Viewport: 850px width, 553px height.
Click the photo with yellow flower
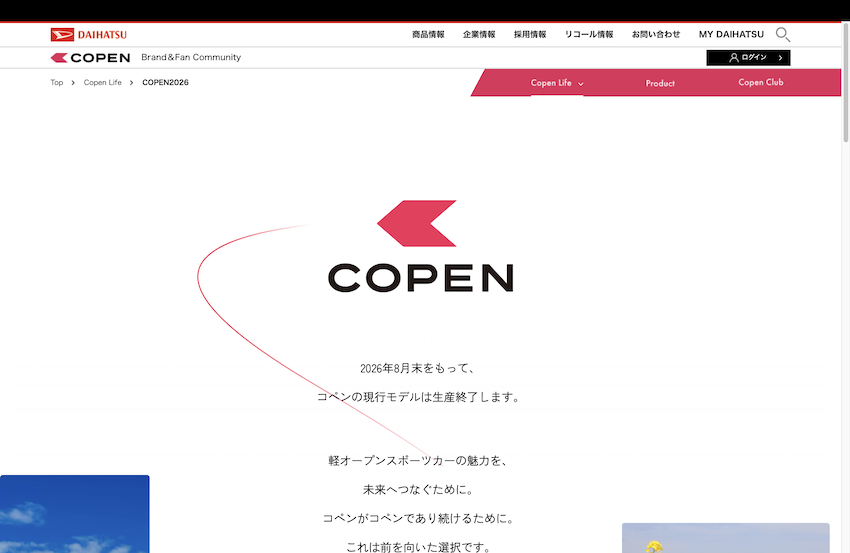pos(725,538)
